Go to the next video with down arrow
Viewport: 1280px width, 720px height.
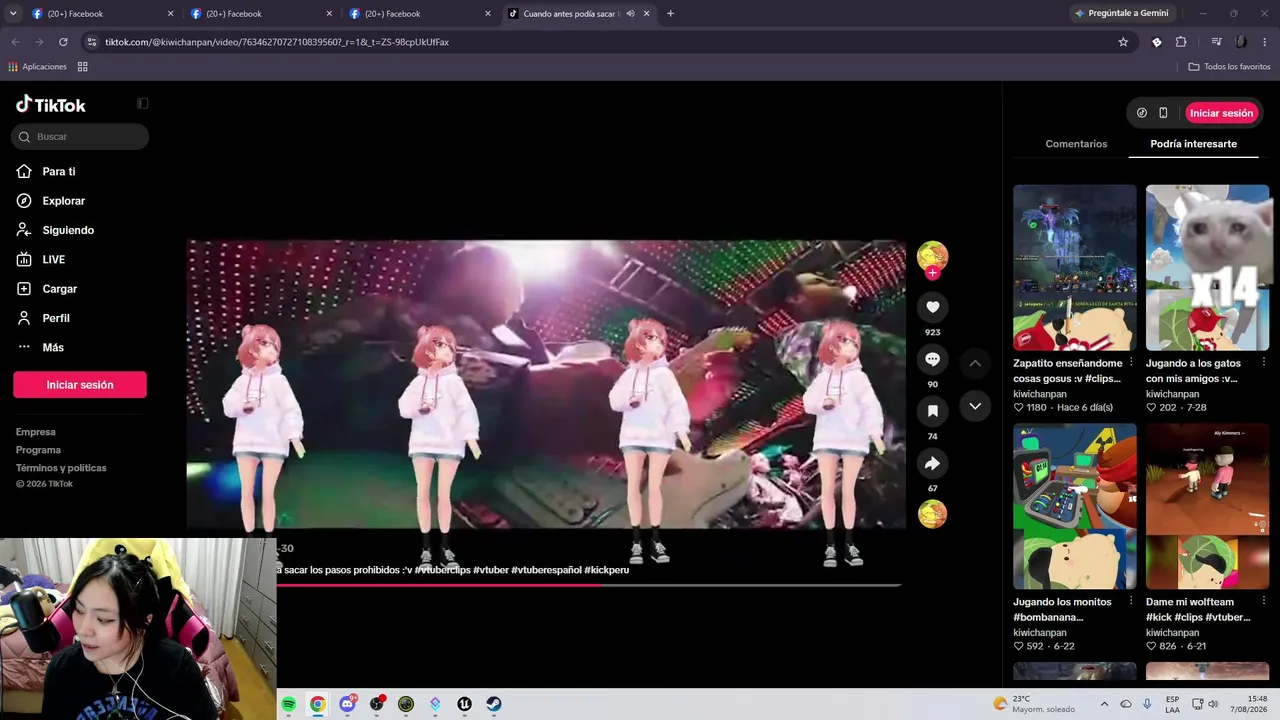coord(975,406)
